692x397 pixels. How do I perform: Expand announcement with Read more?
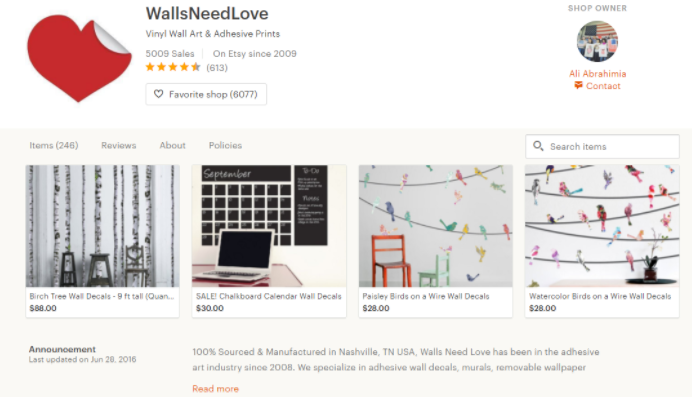pyautogui.click(x=215, y=389)
